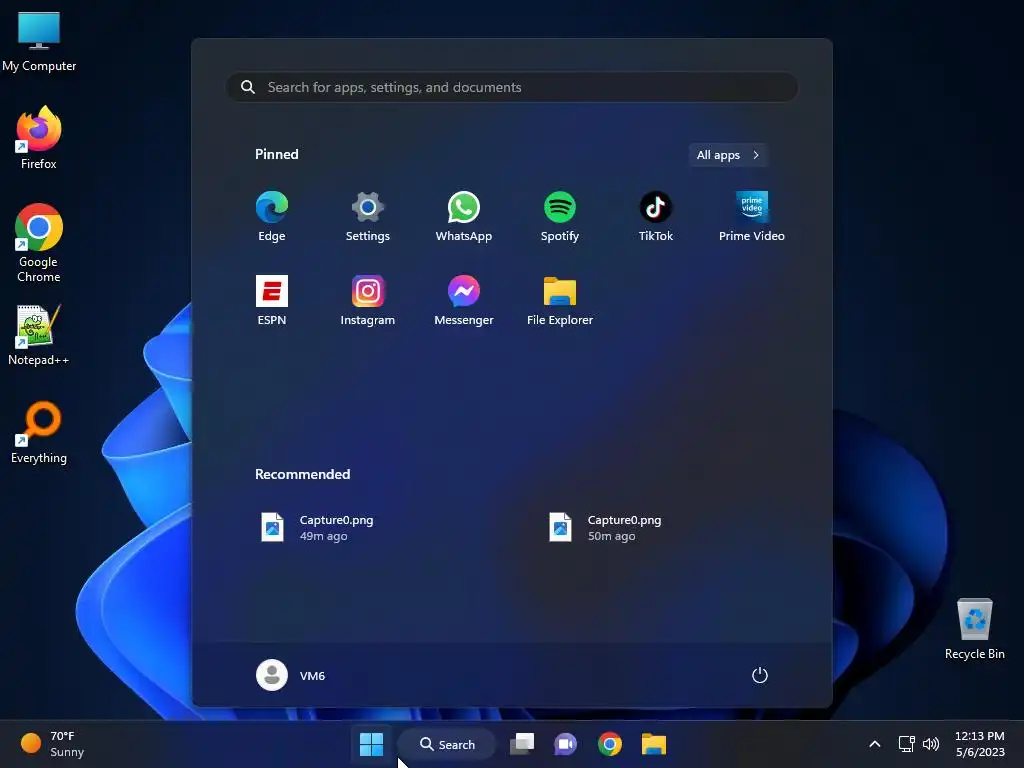Open the taskbar Search box

point(447,744)
